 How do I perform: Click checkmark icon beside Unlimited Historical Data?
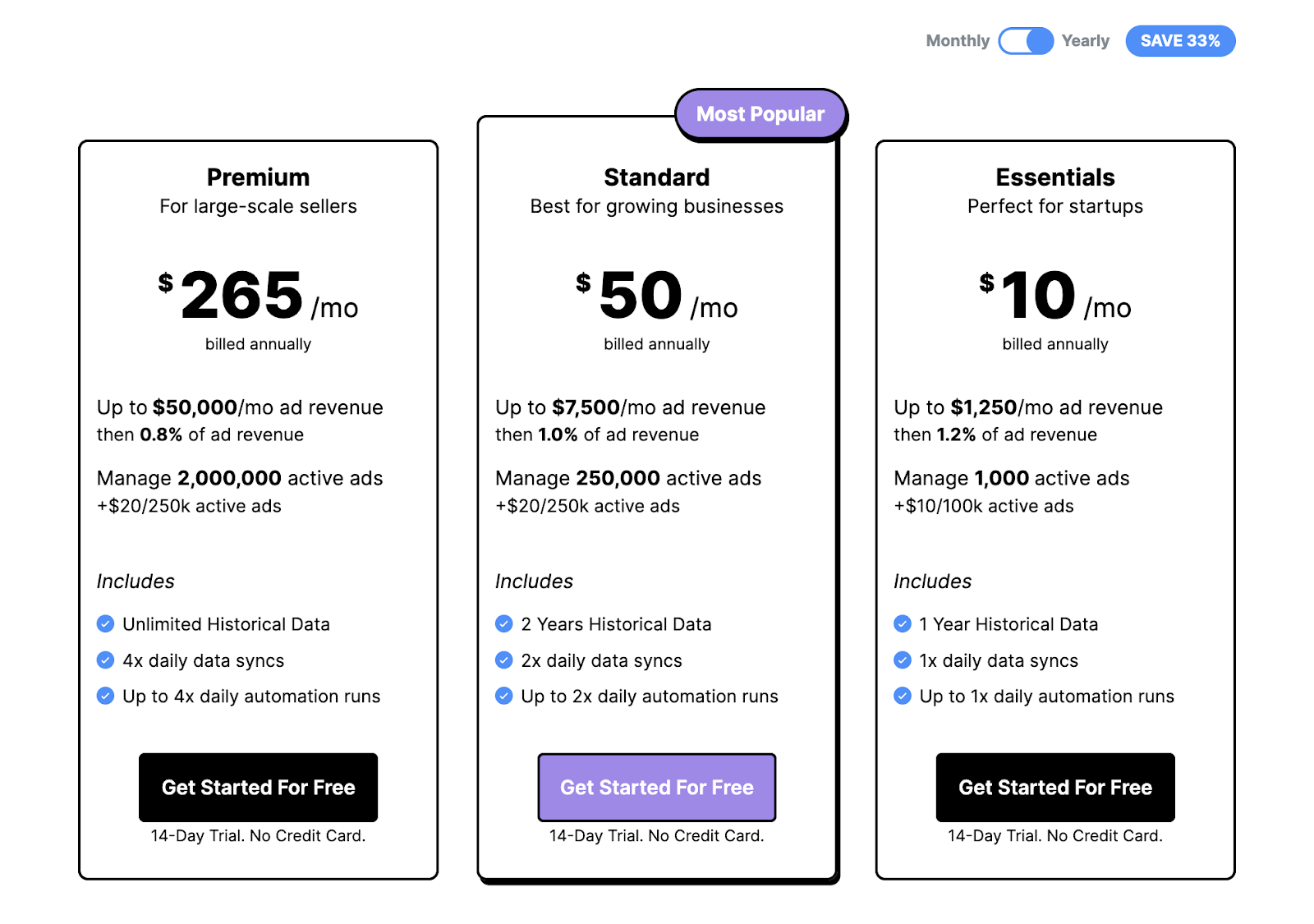[105, 624]
